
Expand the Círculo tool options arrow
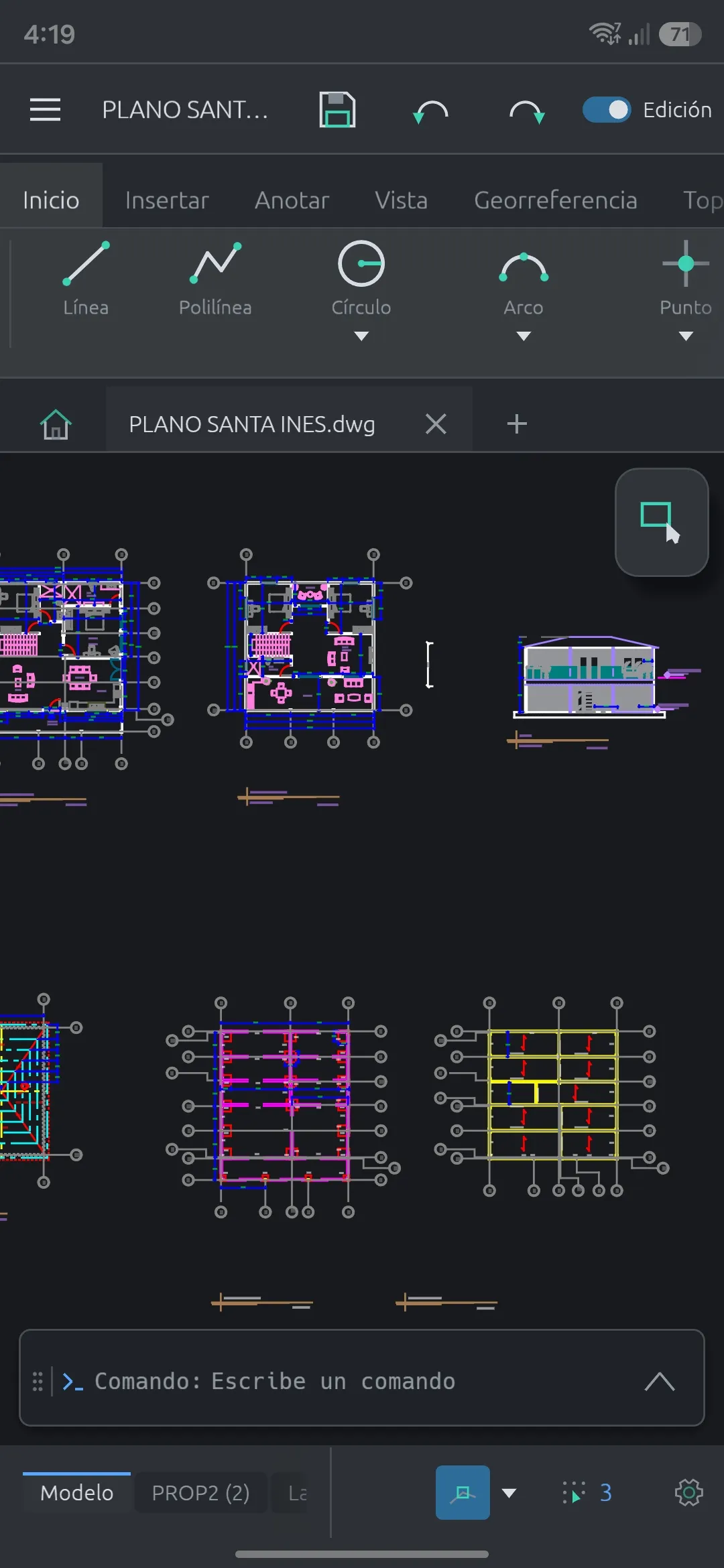(x=361, y=336)
